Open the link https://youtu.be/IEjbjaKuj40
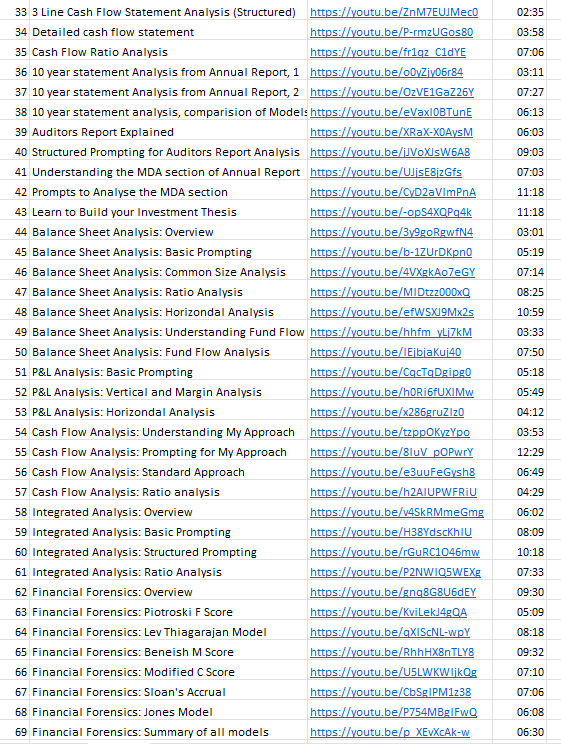 point(385,352)
